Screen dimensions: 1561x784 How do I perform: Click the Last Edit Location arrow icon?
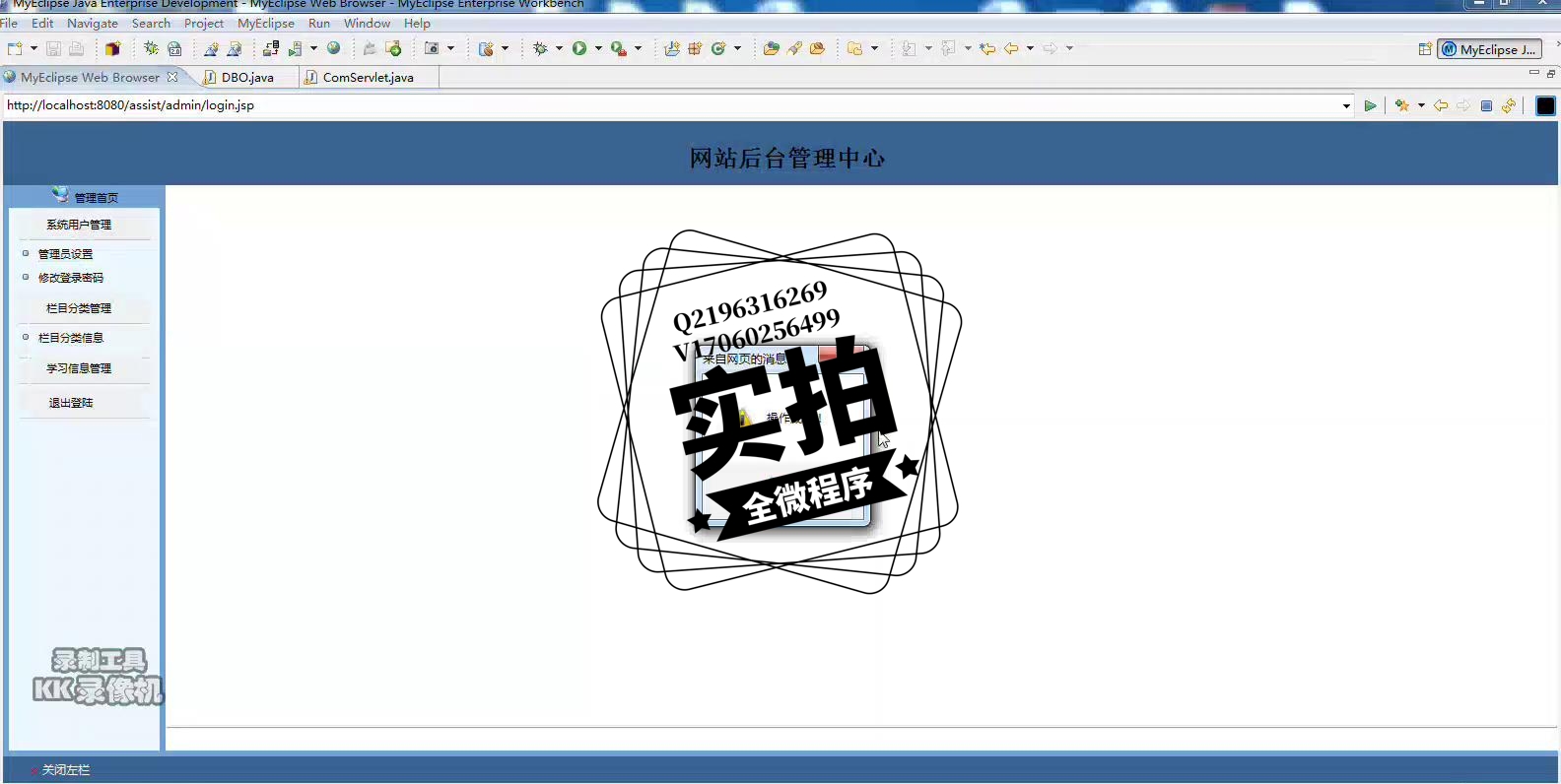987,48
